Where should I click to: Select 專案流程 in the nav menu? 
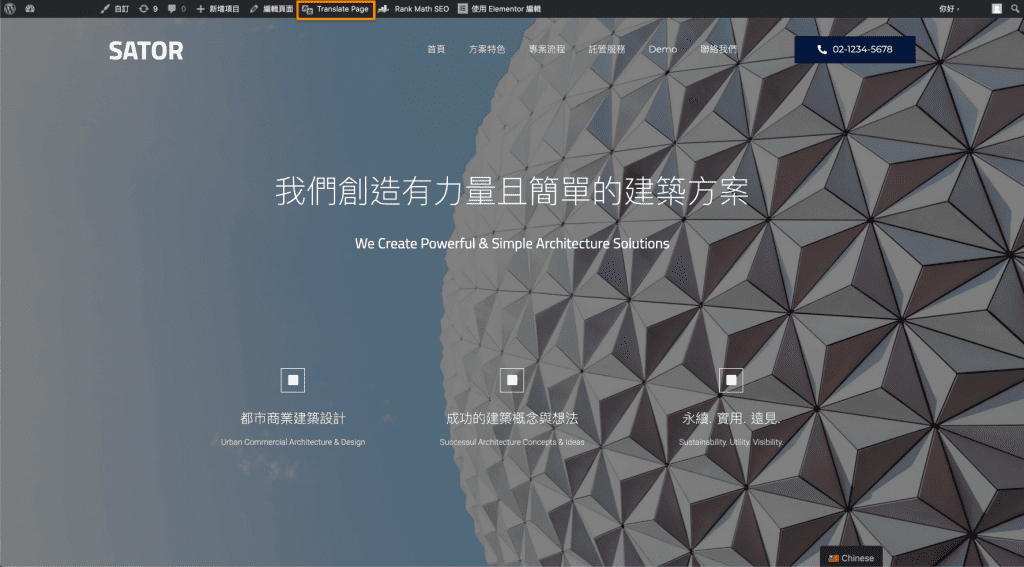click(x=547, y=49)
